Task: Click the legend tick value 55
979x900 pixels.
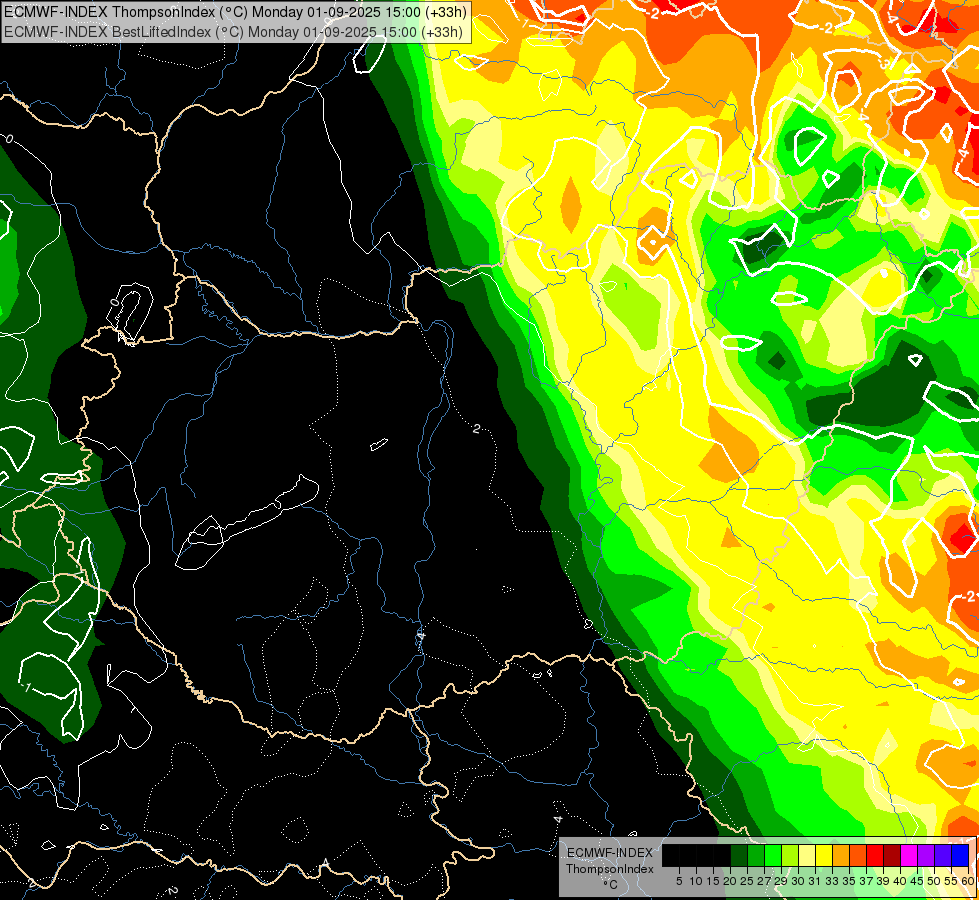Action: (x=952, y=881)
